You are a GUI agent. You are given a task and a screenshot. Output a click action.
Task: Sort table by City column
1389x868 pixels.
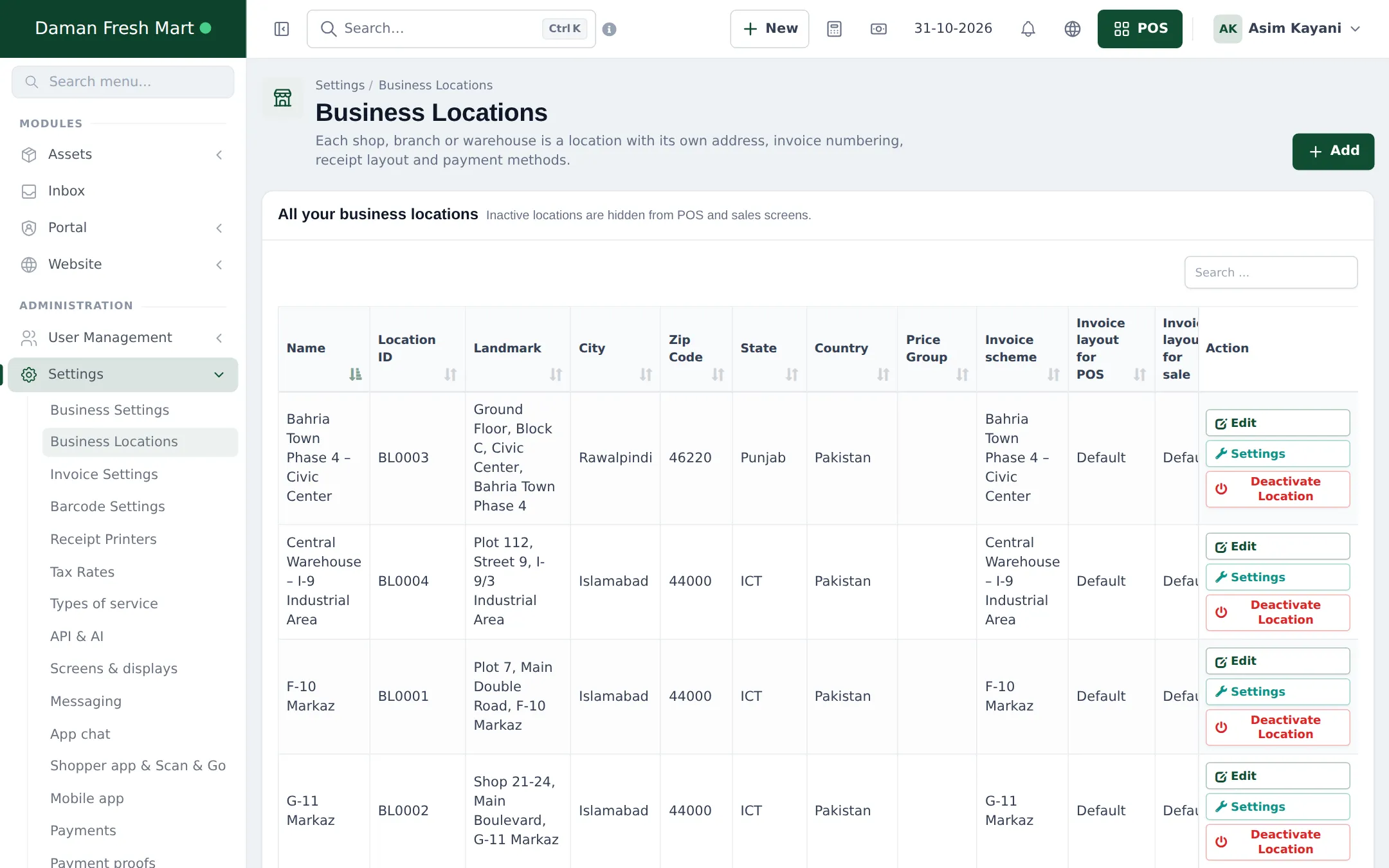[x=646, y=374]
